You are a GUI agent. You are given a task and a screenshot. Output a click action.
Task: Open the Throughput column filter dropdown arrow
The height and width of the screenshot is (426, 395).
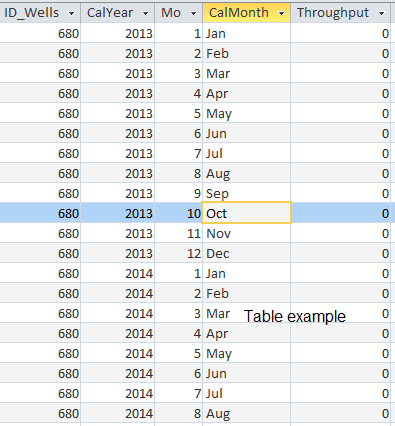(381, 13)
